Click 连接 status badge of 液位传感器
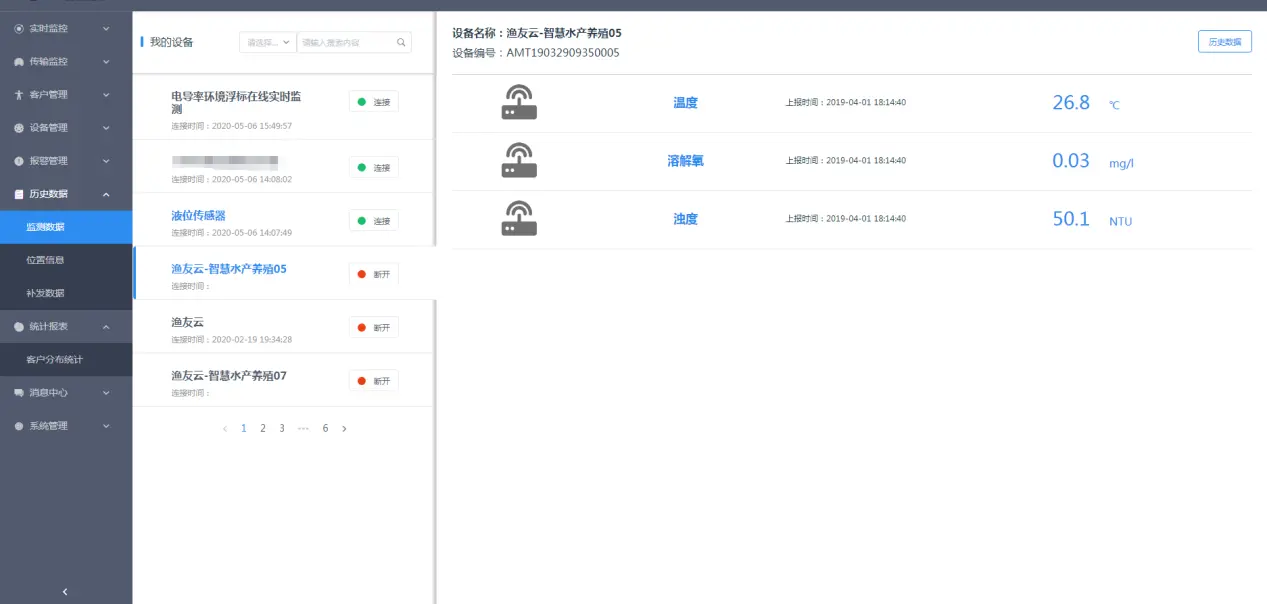 (374, 220)
